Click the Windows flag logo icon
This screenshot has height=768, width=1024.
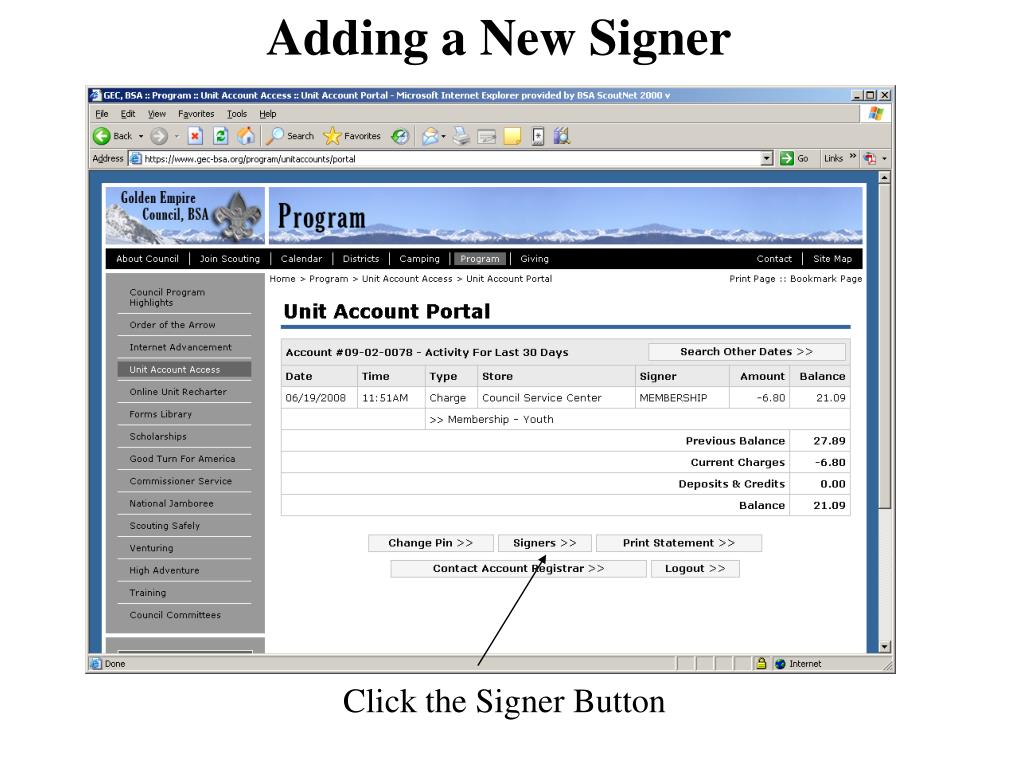[876, 114]
